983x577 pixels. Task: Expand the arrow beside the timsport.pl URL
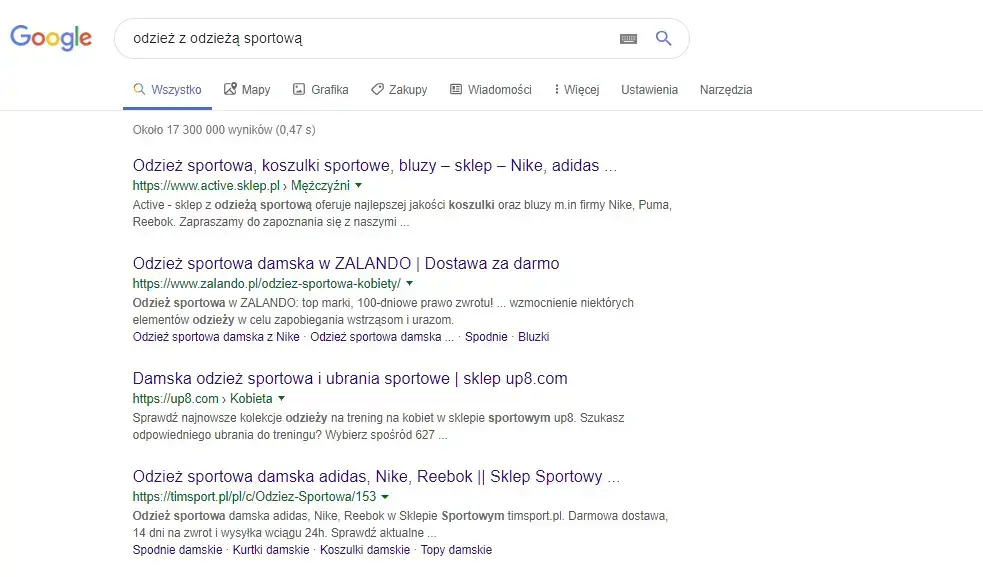click(x=385, y=496)
